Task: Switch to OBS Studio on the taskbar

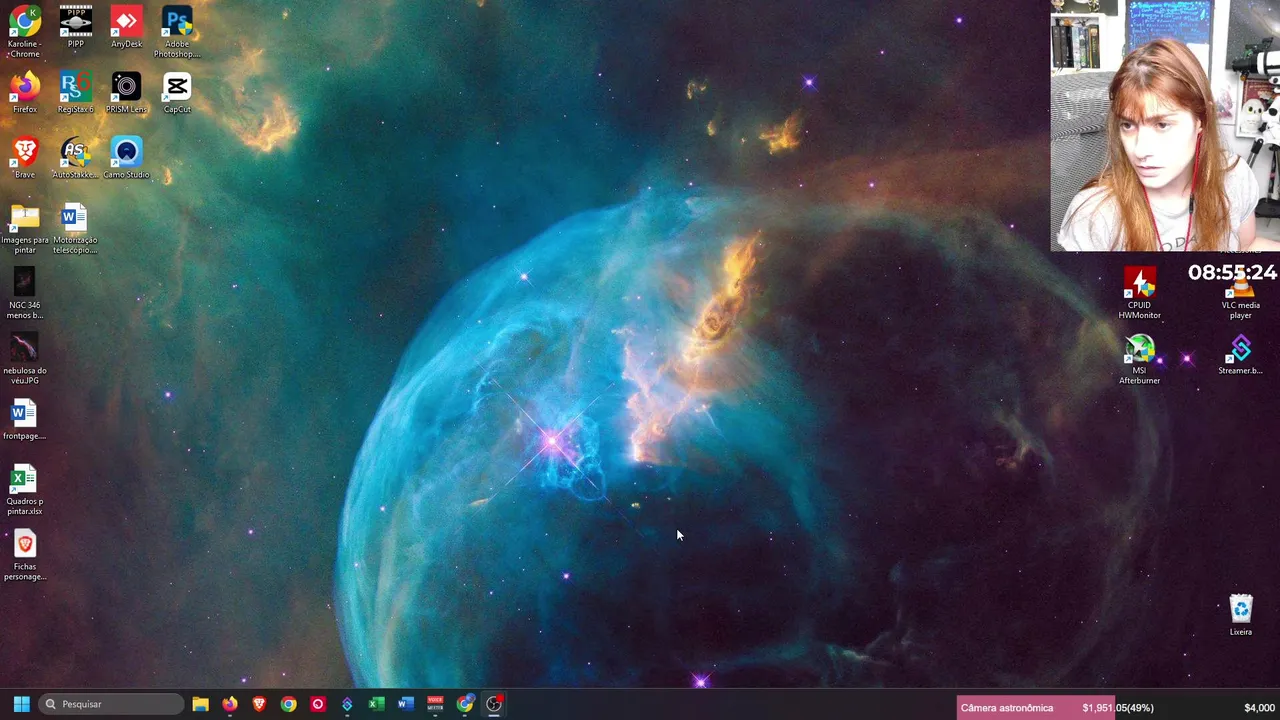Action: [x=494, y=704]
